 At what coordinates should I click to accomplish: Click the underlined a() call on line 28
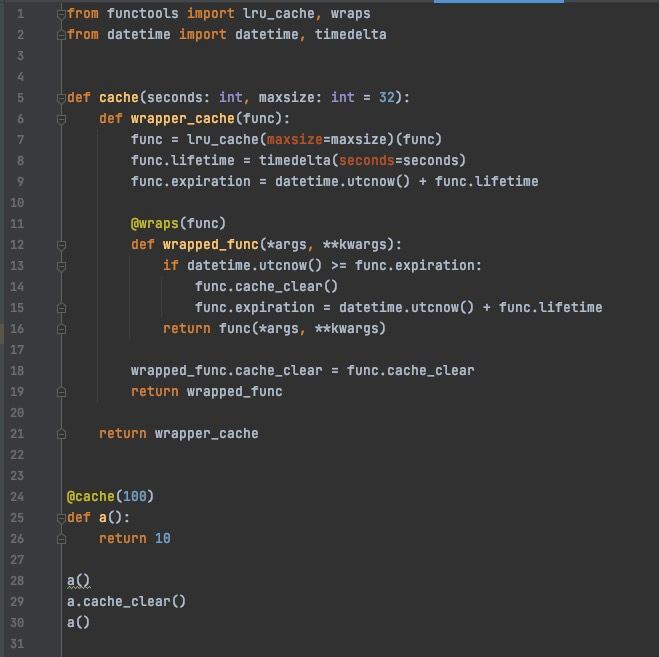pos(79,581)
